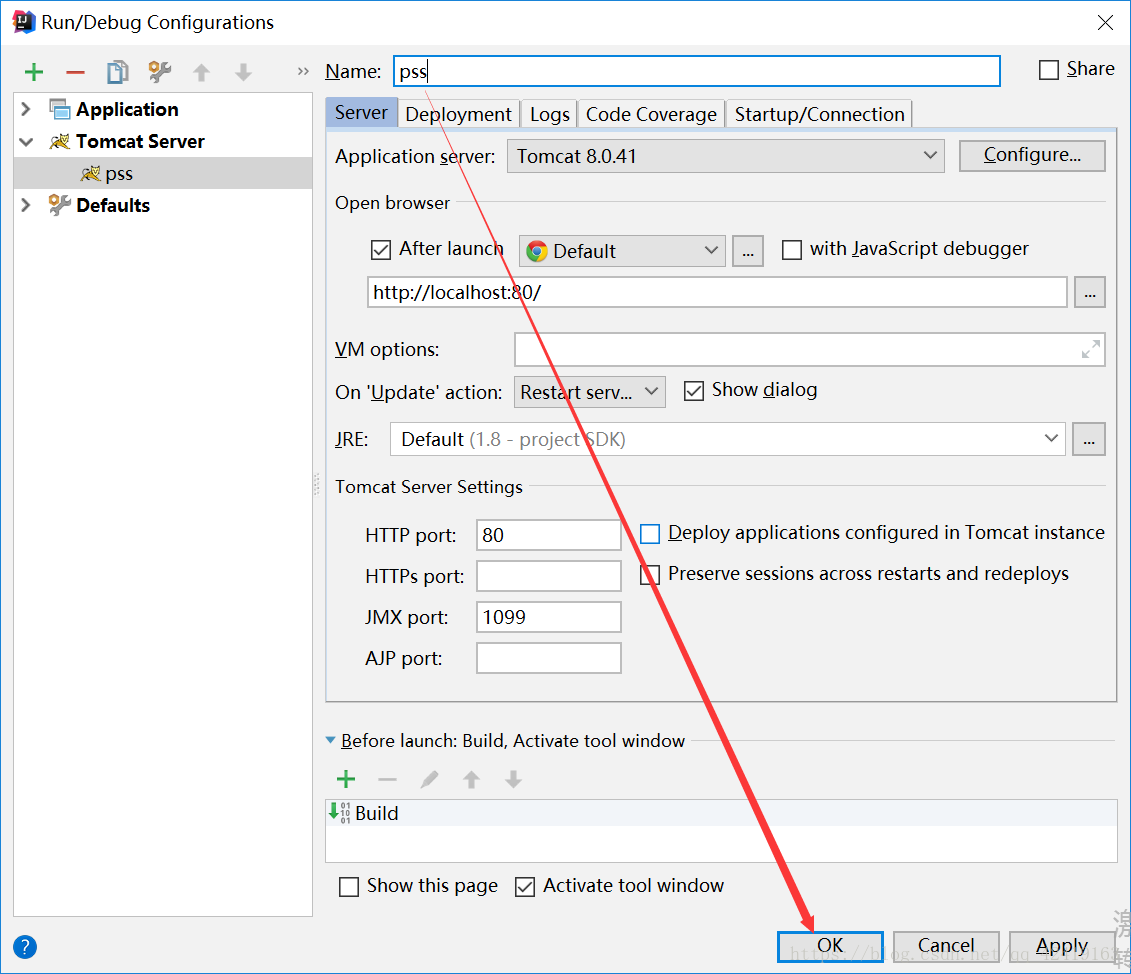Image resolution: width=1131 pixels, height=974 pixels.
Task: Show more toolbar actions chevron
Action: coord(303,71)
